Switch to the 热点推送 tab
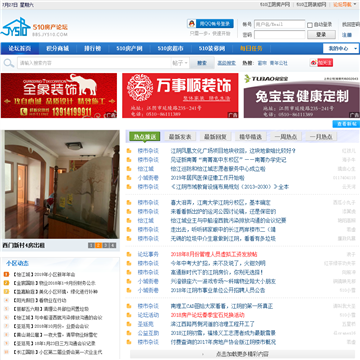The width and height of the screenshot is (360, 360). tap(145, 137)
